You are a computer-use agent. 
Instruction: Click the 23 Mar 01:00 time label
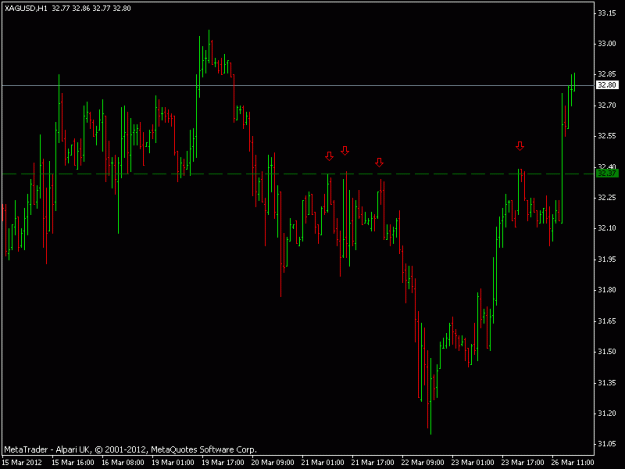pos(473,463)
